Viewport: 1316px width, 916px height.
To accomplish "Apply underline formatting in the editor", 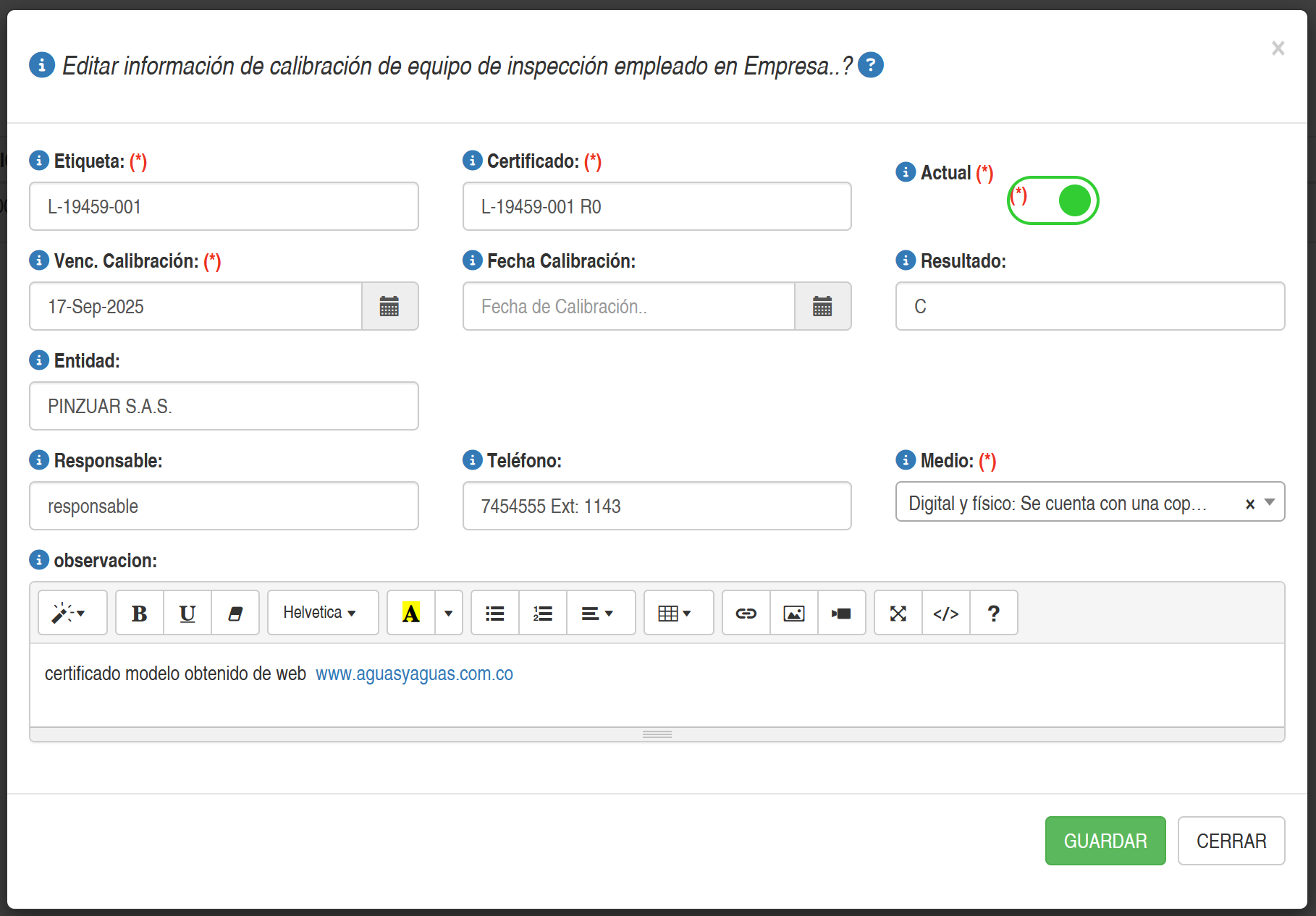I will (x=187, y=613).
